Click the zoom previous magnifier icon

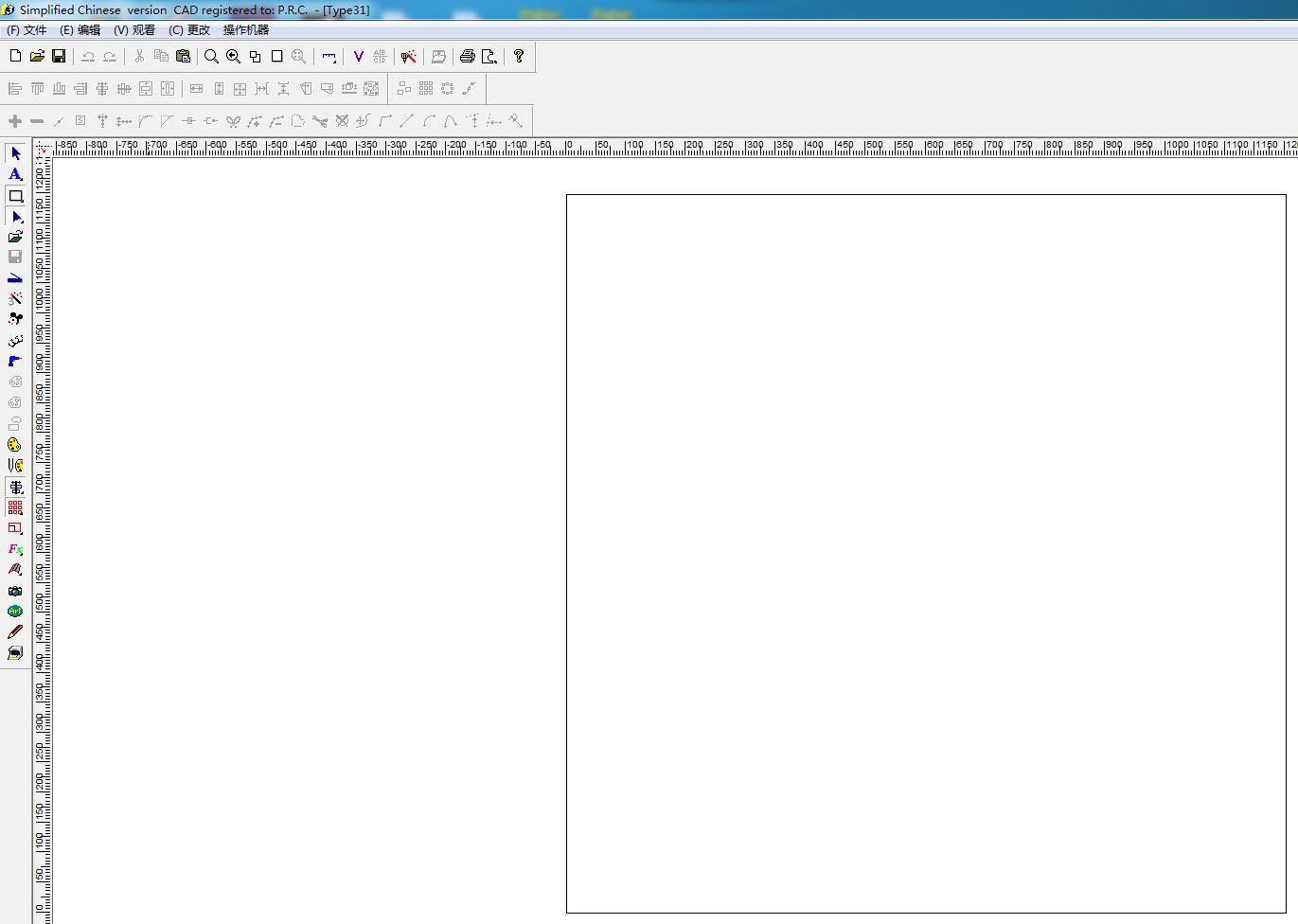(233, 57)
